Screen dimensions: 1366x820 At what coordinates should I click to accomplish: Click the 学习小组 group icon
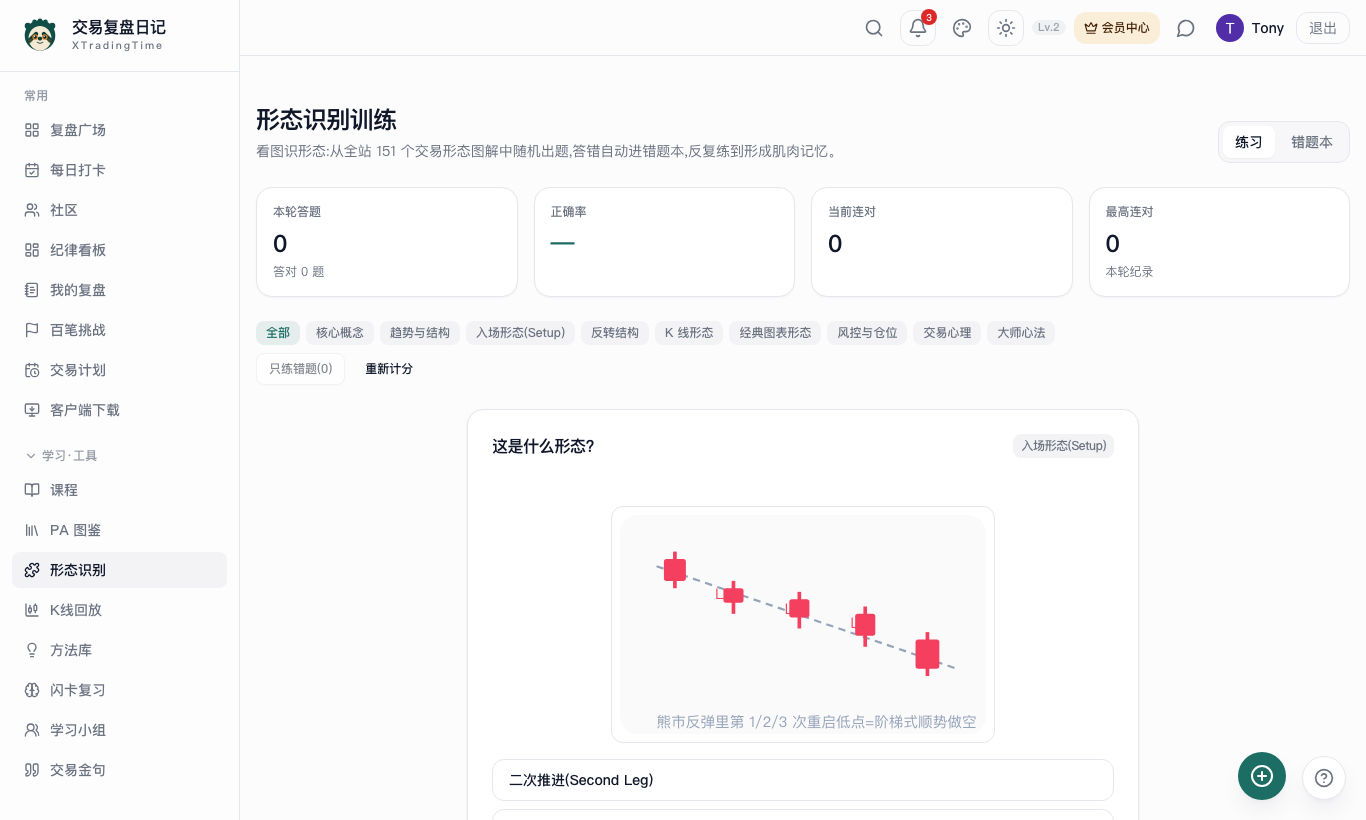32,730
